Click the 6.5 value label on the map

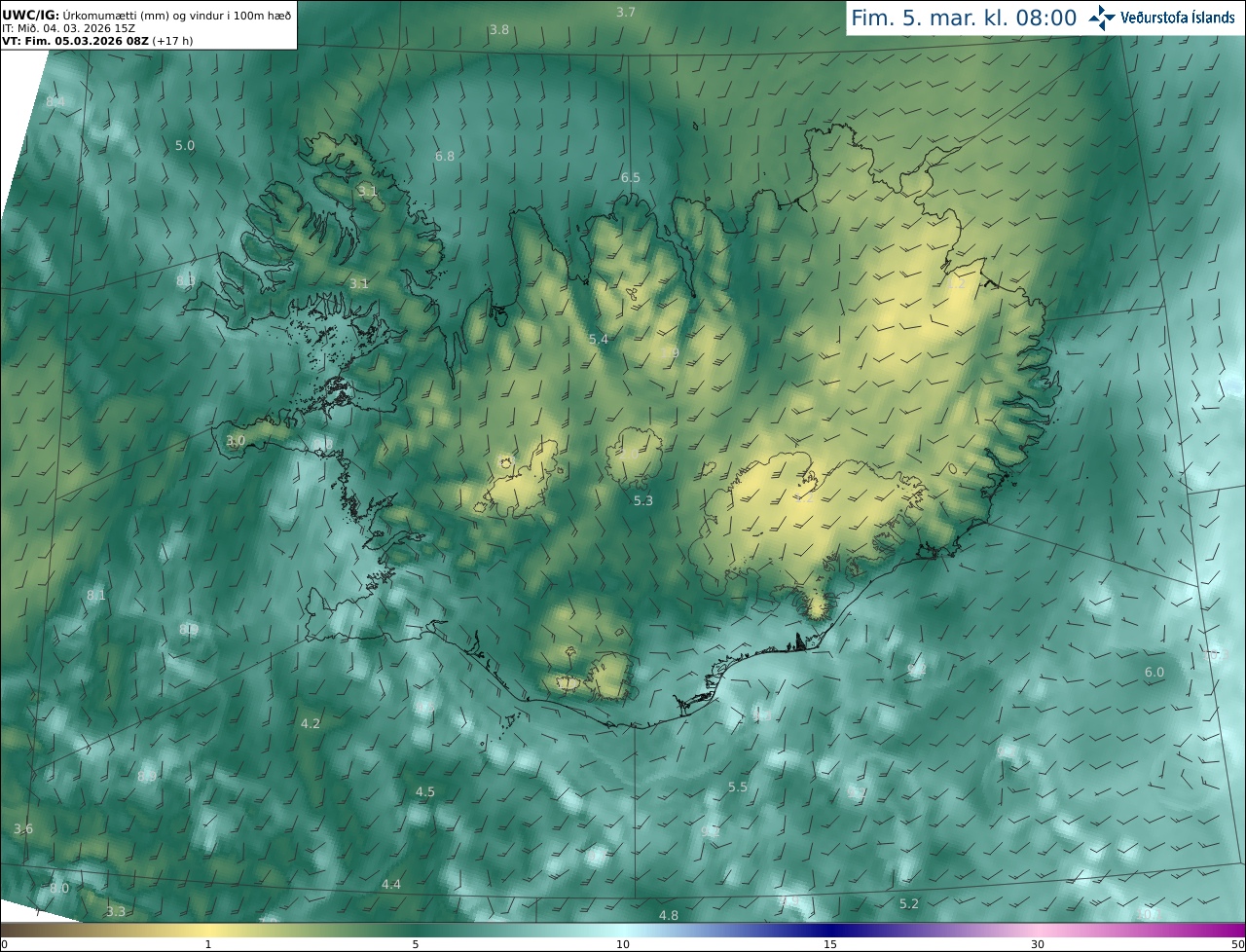(x=631, y=177)
